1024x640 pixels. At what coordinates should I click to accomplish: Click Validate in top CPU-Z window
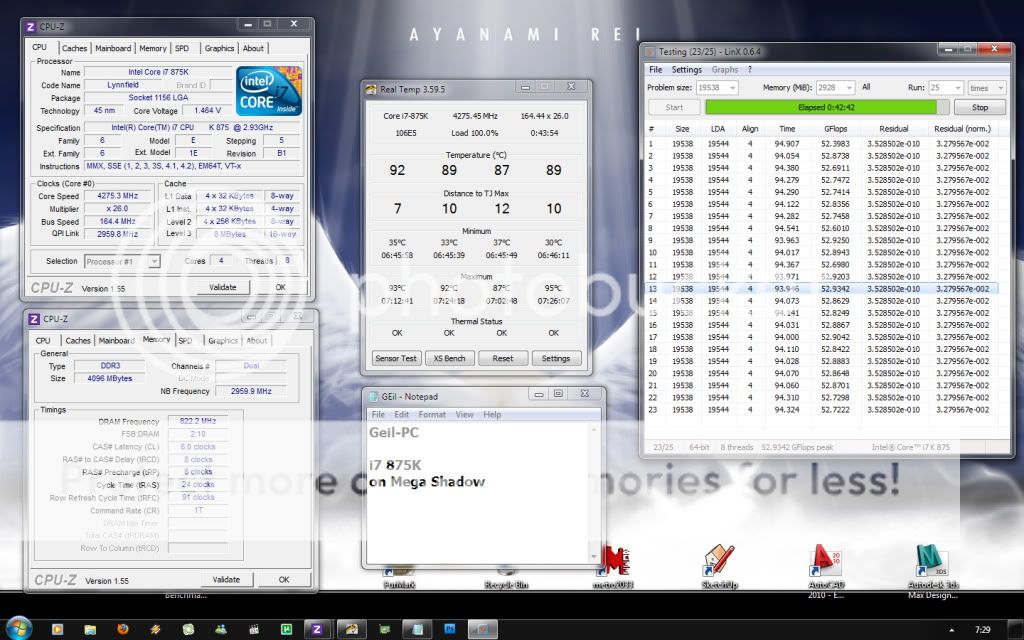click(223, 287)
